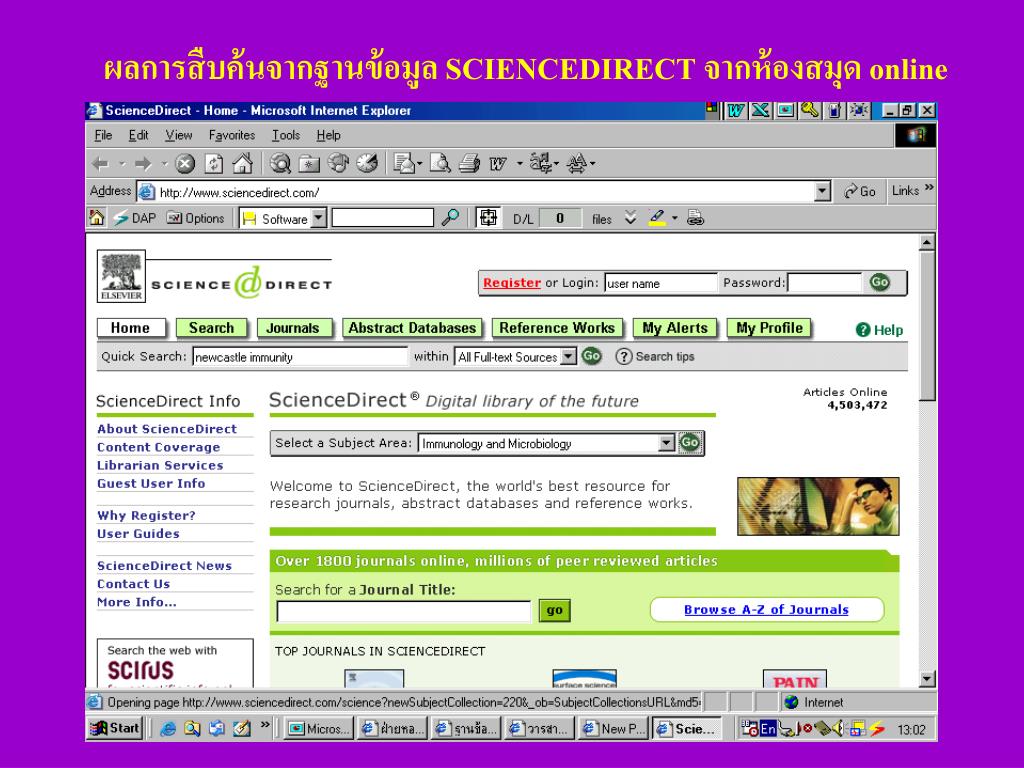Open the Address bar dropdown arrow

pyautogui.click(x=822, y=191)
